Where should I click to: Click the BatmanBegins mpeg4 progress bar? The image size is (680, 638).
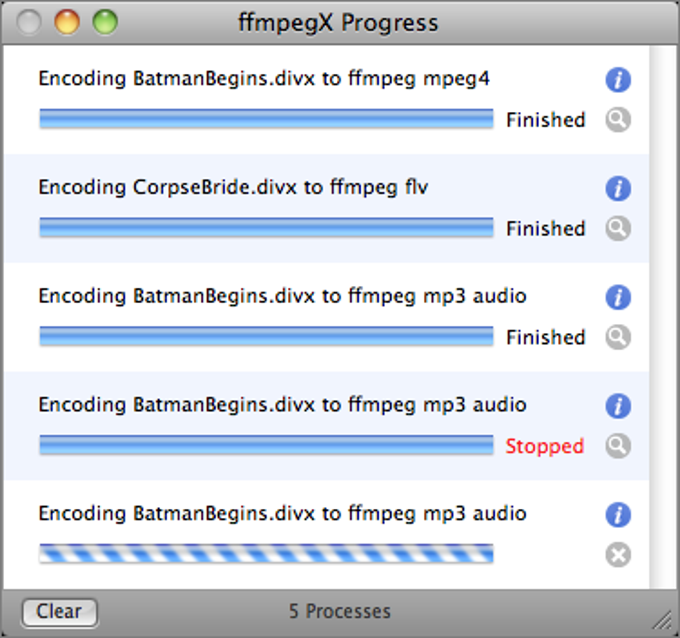pos(266,120)
